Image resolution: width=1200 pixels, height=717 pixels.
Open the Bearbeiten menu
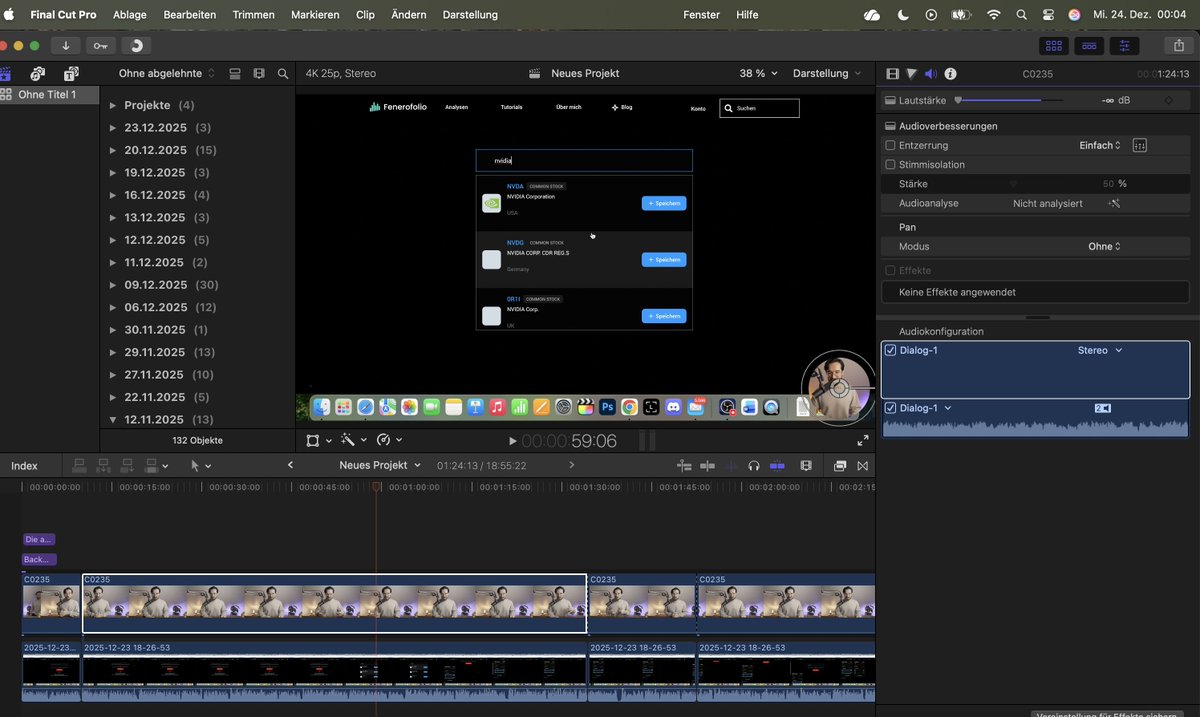[190, 15]
